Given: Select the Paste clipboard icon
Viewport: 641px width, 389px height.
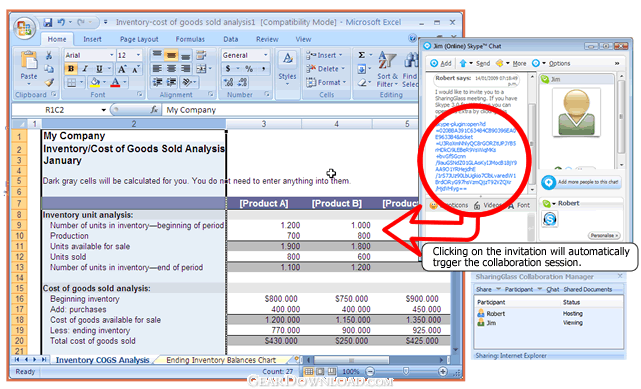Looking at the screenshot, I should click(29, 65).
